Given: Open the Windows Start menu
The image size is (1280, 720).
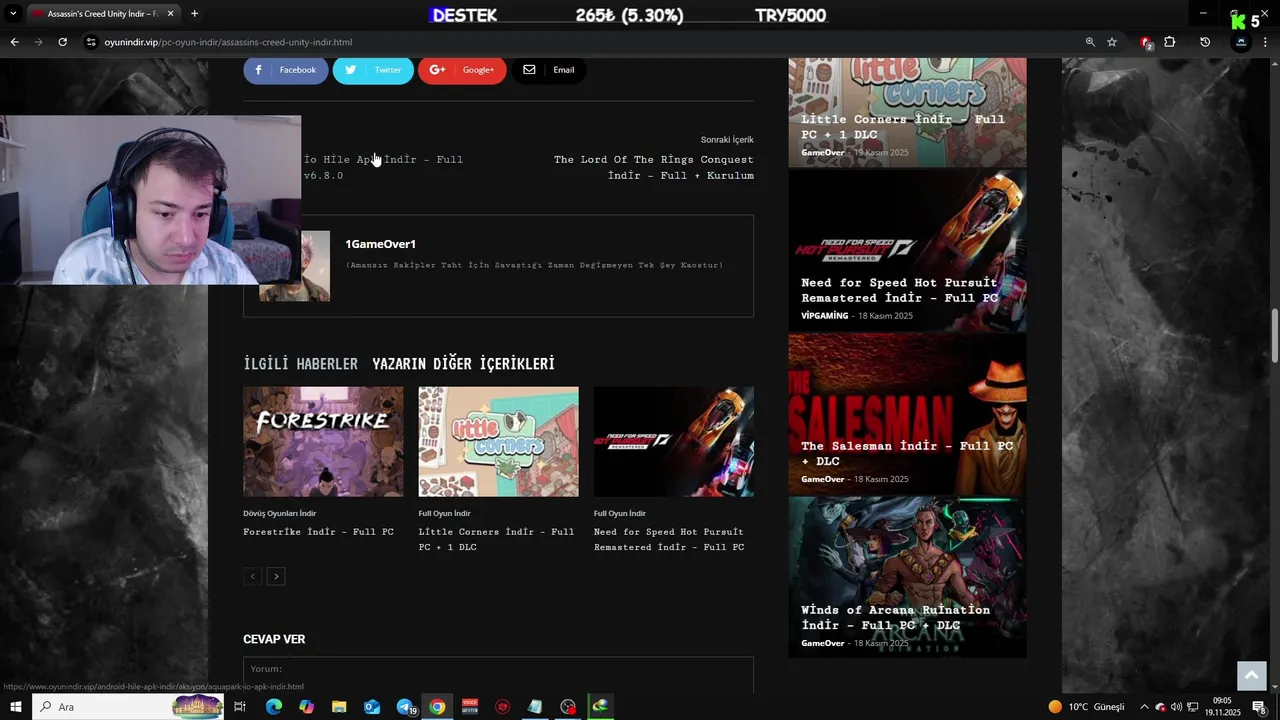Looking at the screenshot, I should 15,707.
